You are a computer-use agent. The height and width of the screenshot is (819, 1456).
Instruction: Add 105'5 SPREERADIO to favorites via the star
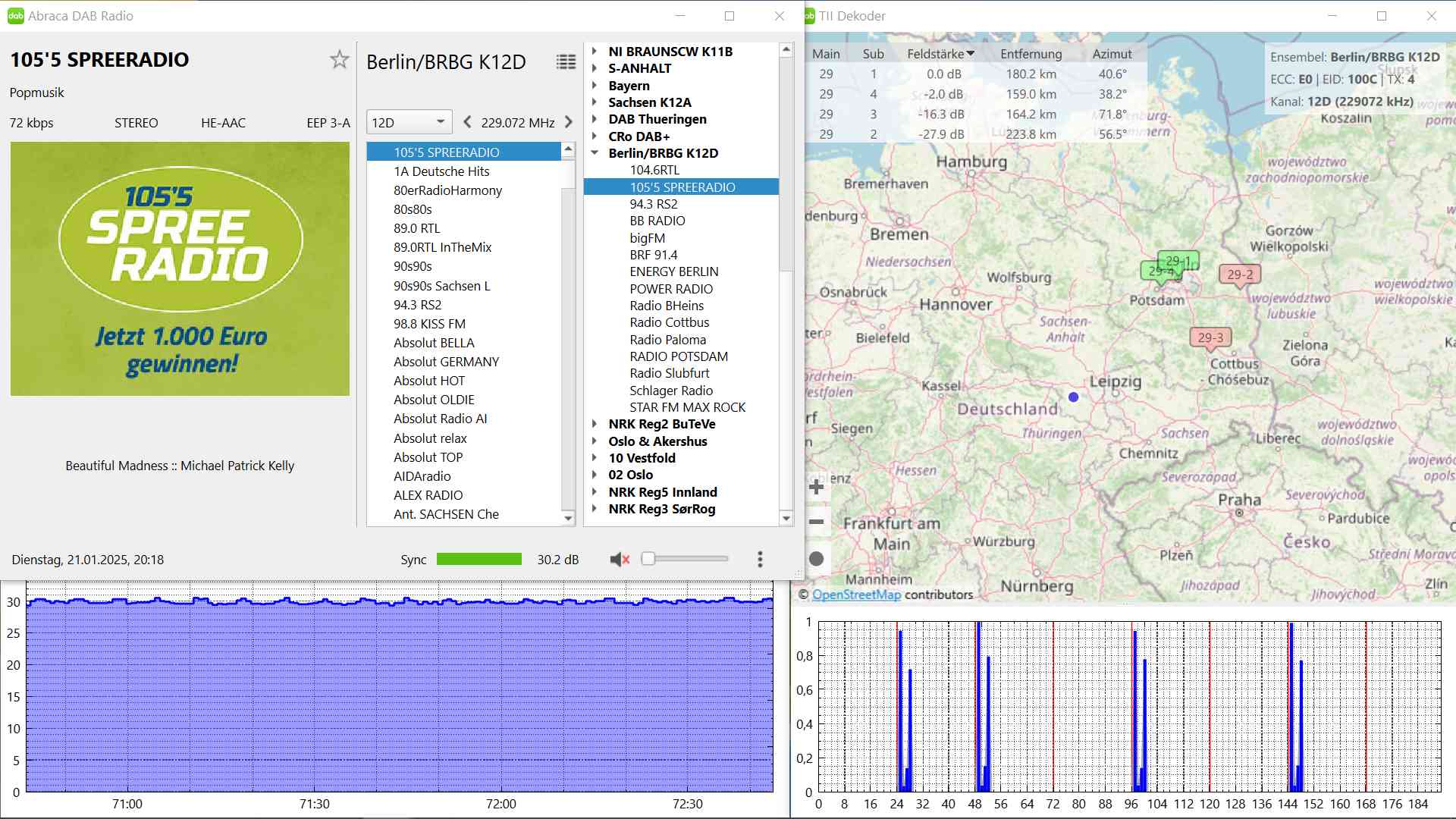339,60
